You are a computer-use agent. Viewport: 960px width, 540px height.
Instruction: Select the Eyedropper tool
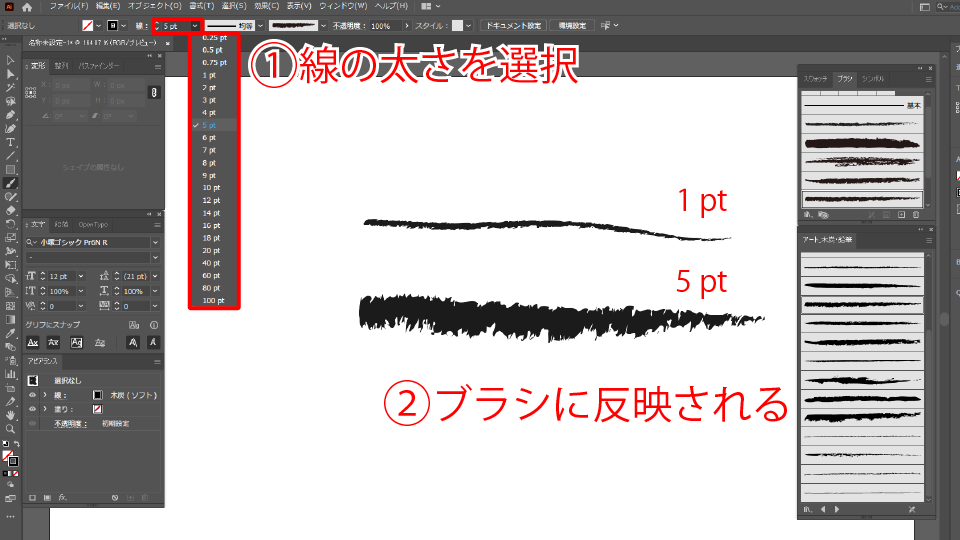pyautogui.click(x=10, y=334)
